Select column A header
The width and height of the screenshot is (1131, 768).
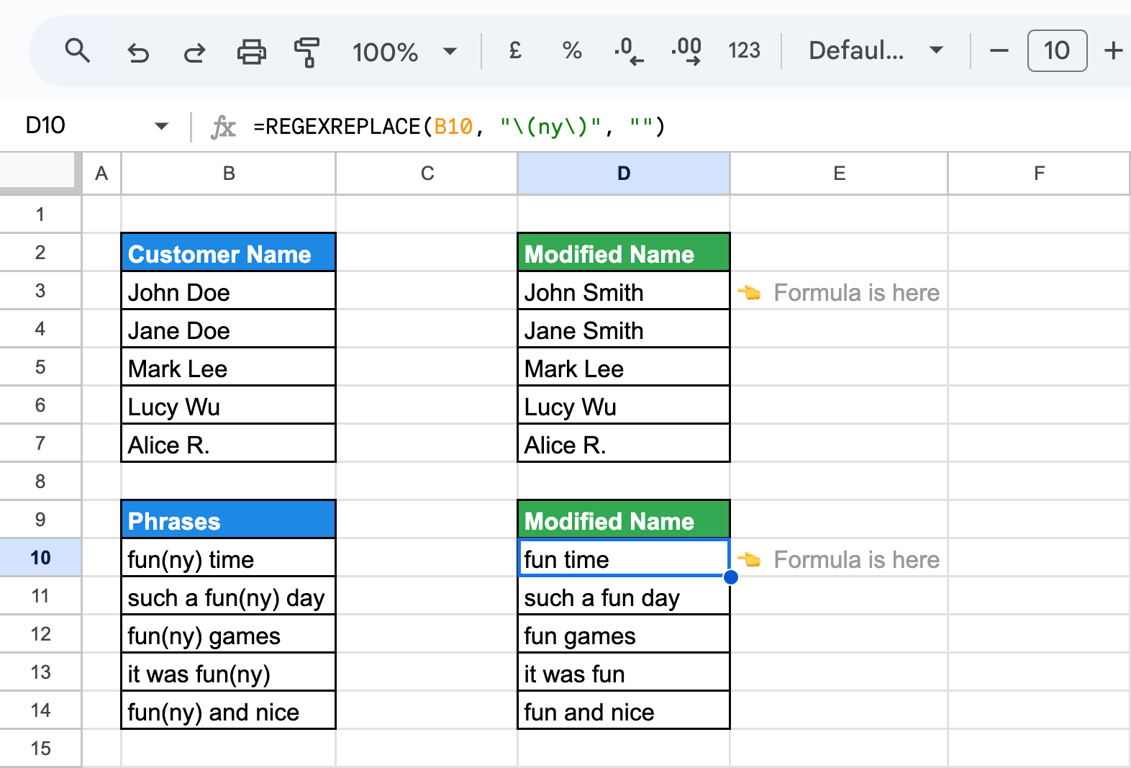point(101,173)
